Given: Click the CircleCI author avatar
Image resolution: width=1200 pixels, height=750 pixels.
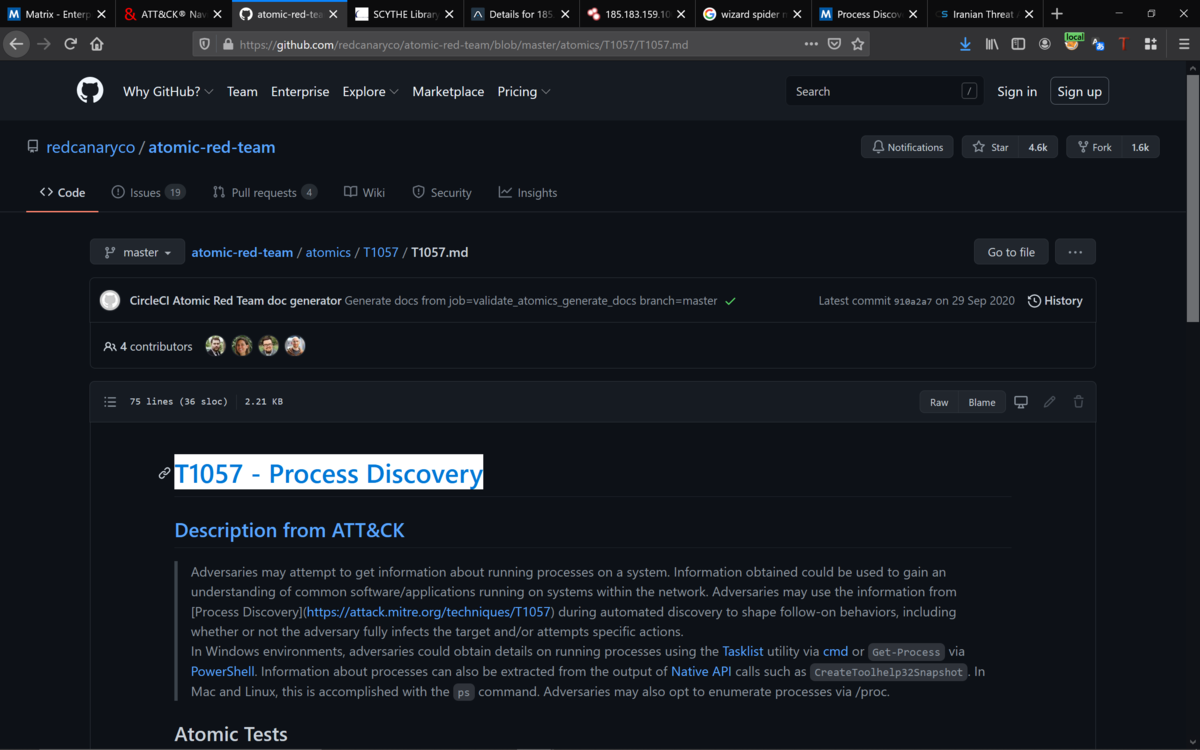Looking at the screenshot, I should 110,300.
